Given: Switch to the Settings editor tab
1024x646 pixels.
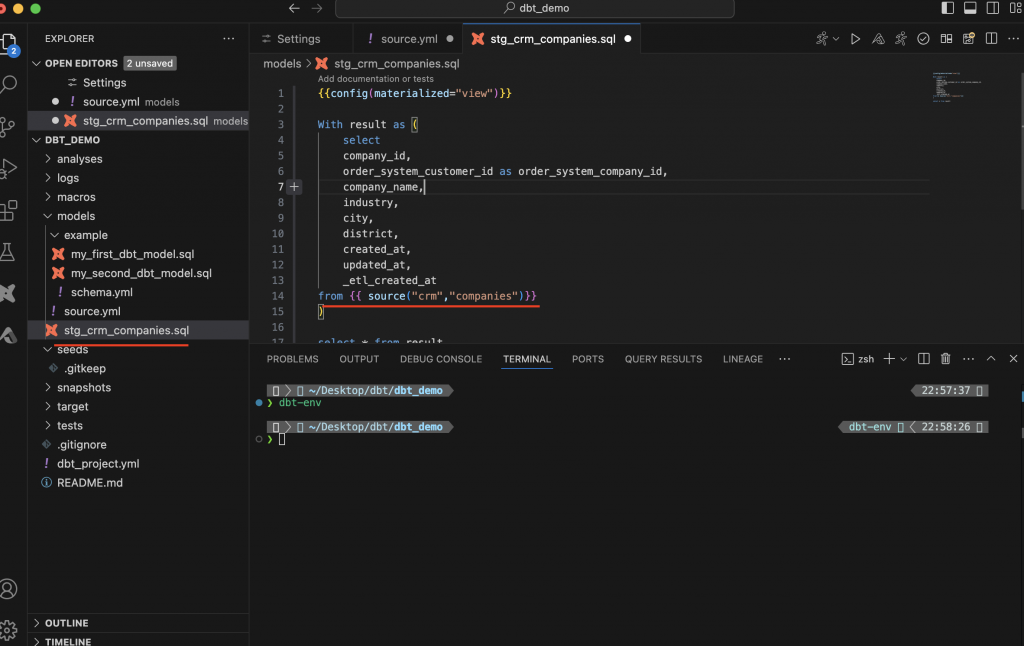Looking at the screenshot, I should [301, 39].
